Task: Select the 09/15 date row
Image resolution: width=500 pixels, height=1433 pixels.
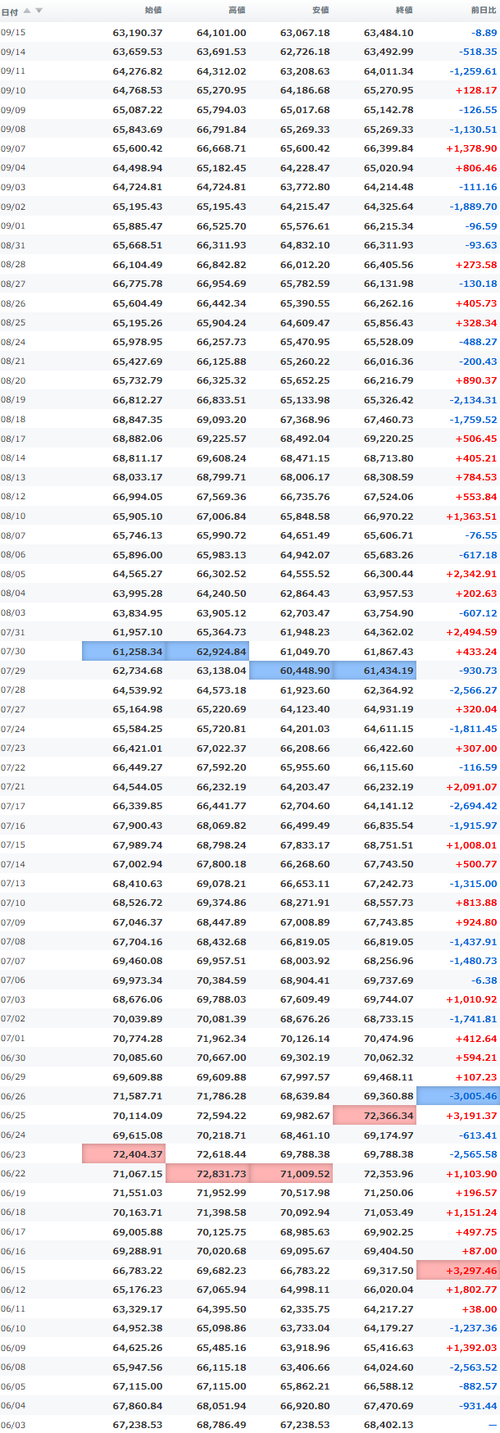Action: [250, 33]
